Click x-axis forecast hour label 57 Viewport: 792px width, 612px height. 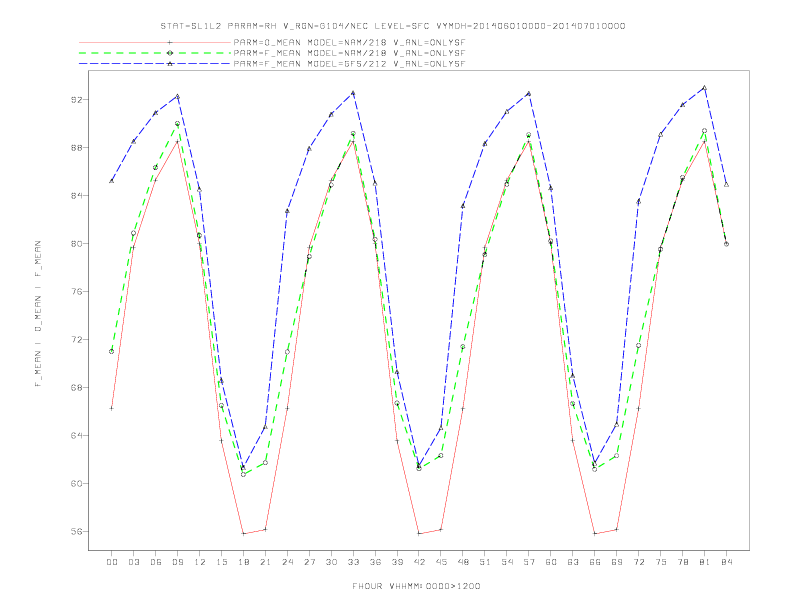coord(529,562)
